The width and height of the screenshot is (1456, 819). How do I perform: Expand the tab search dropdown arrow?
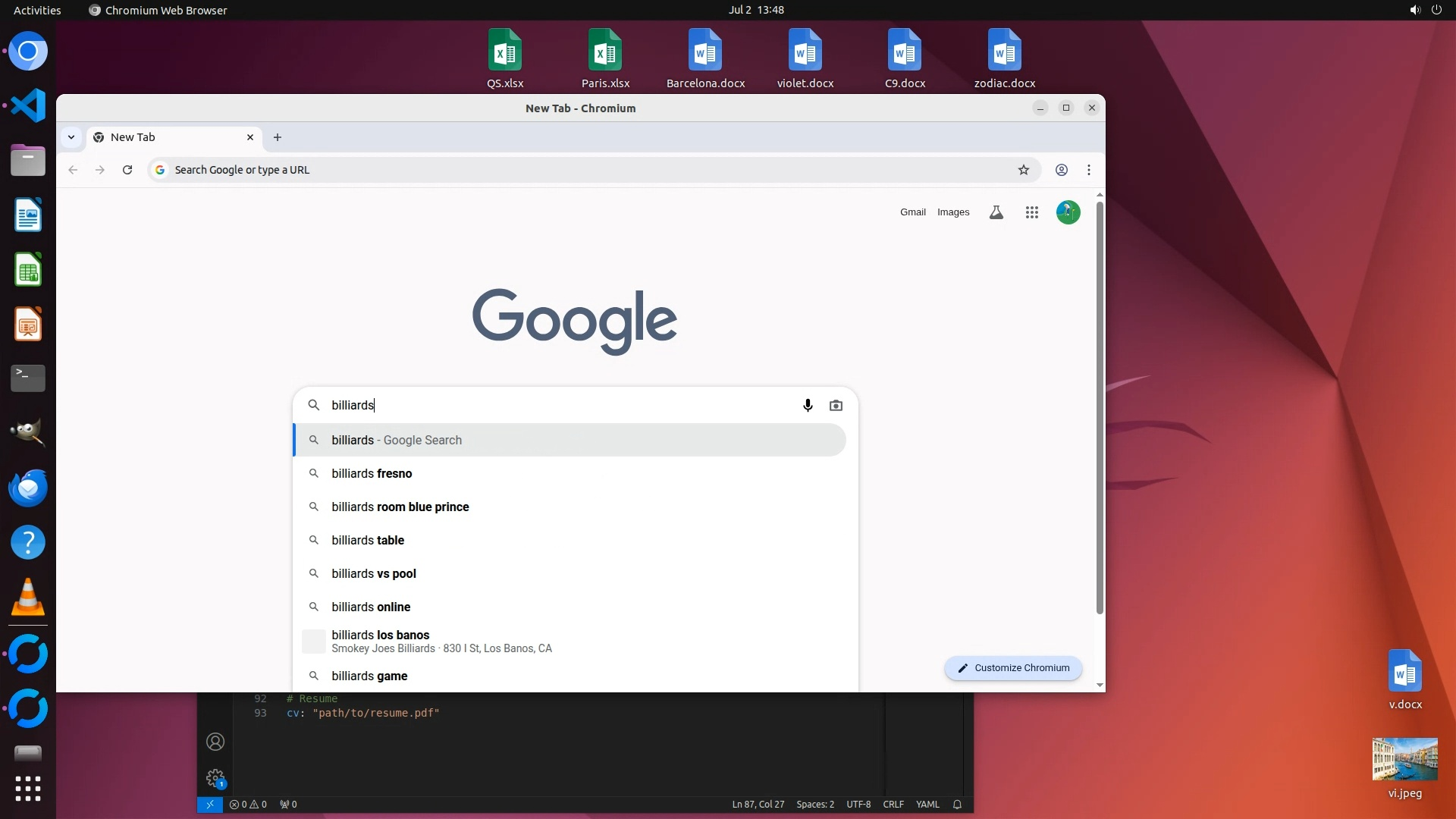71,137
